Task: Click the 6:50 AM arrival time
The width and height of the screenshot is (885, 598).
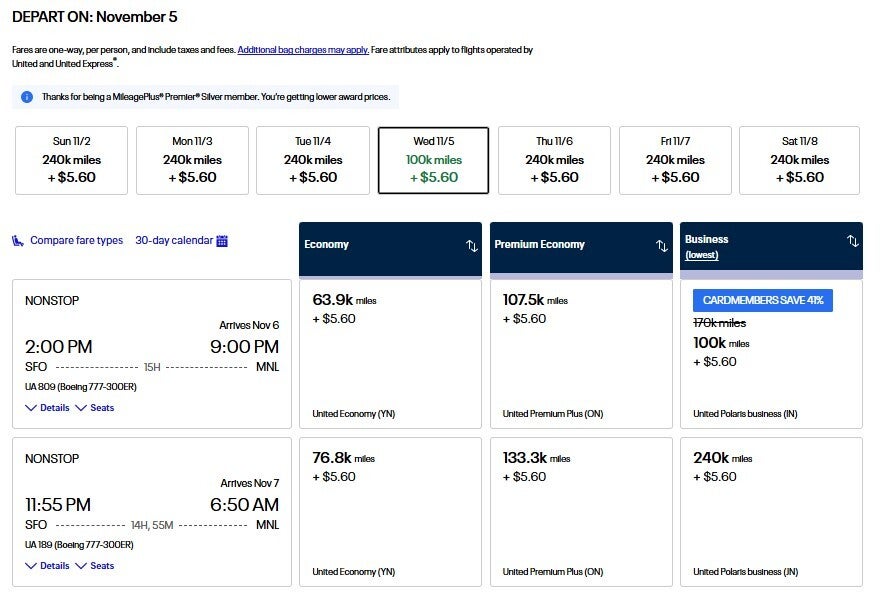Action: click(x=244, y=504)
